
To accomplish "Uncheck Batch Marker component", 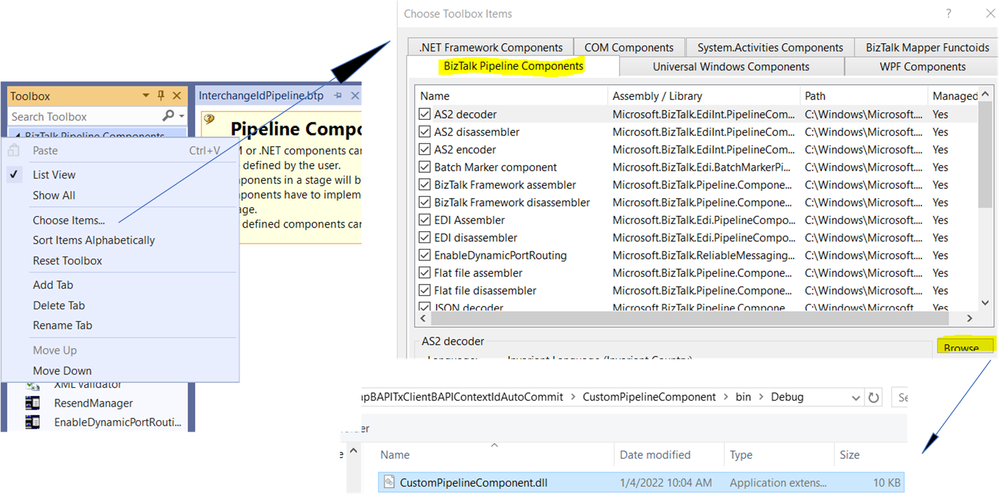I will pos(424,168).
